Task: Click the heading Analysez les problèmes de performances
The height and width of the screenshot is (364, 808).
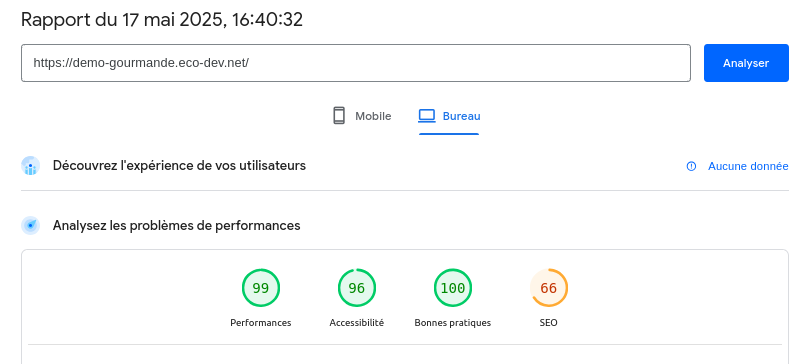Action: click(x=176, y=225)
